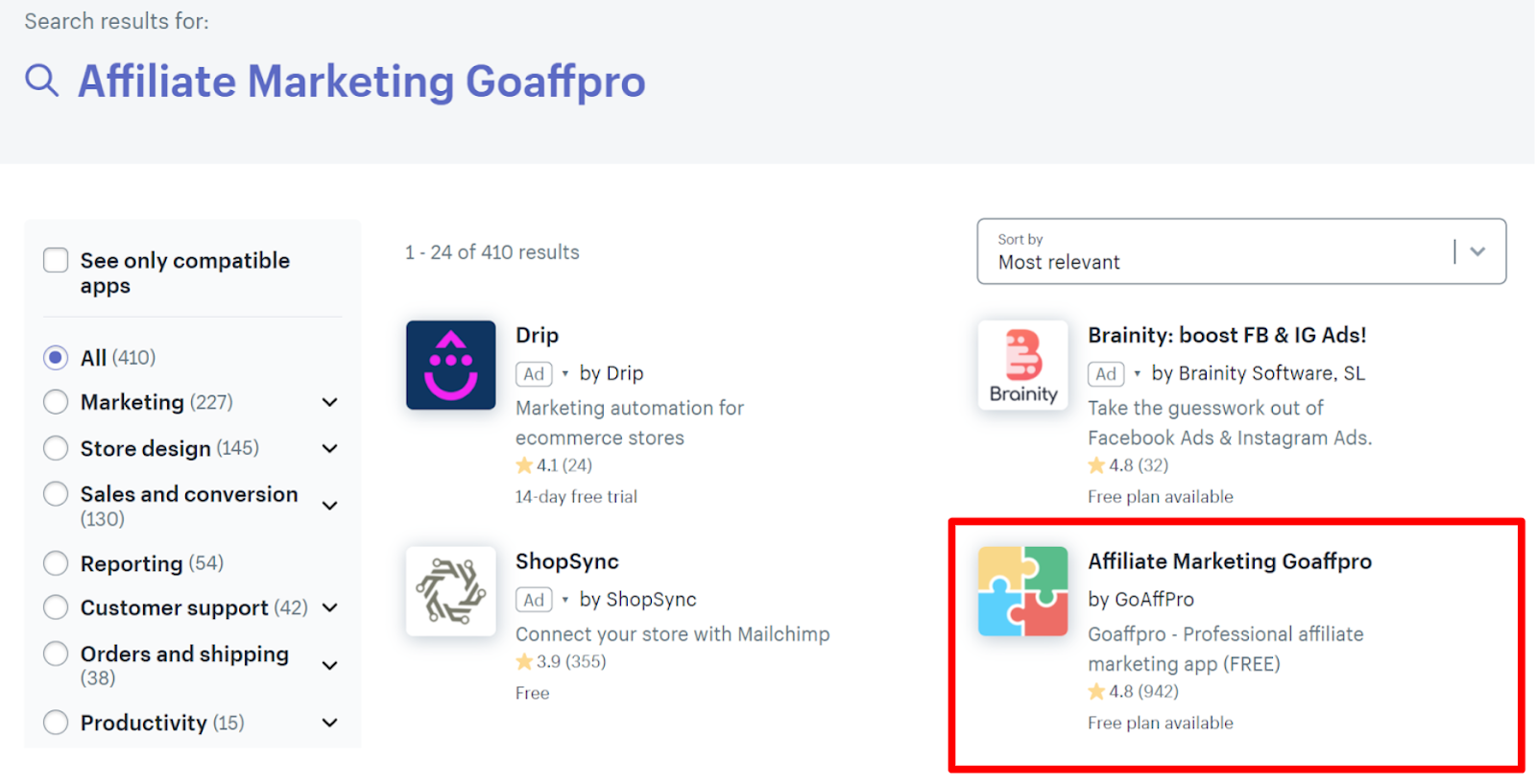1536x784 pixels.
Task: Select Sales and conversion radio button
Action: click(x=56, y=494)
